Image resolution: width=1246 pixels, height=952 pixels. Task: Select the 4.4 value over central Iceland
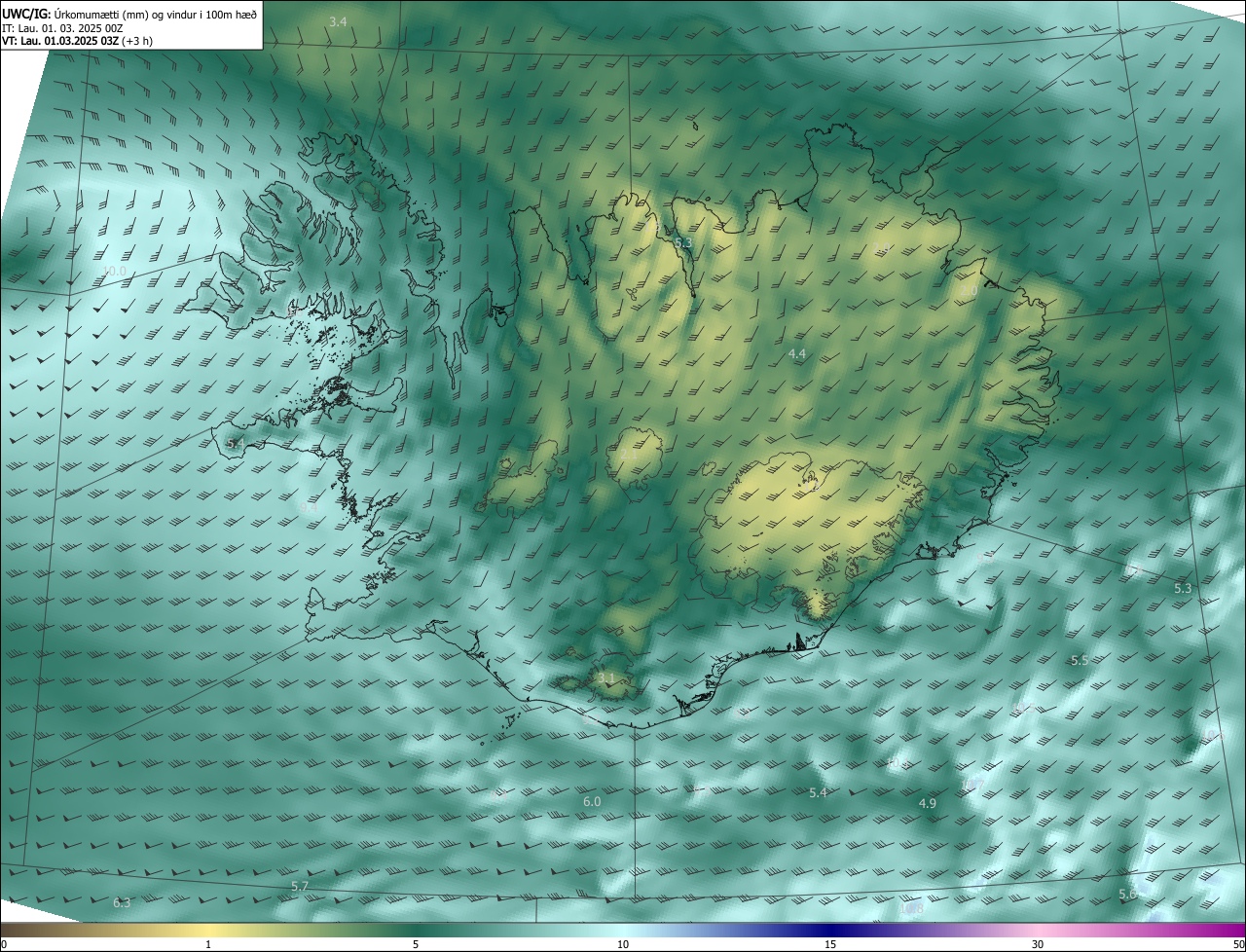point(797,353)
